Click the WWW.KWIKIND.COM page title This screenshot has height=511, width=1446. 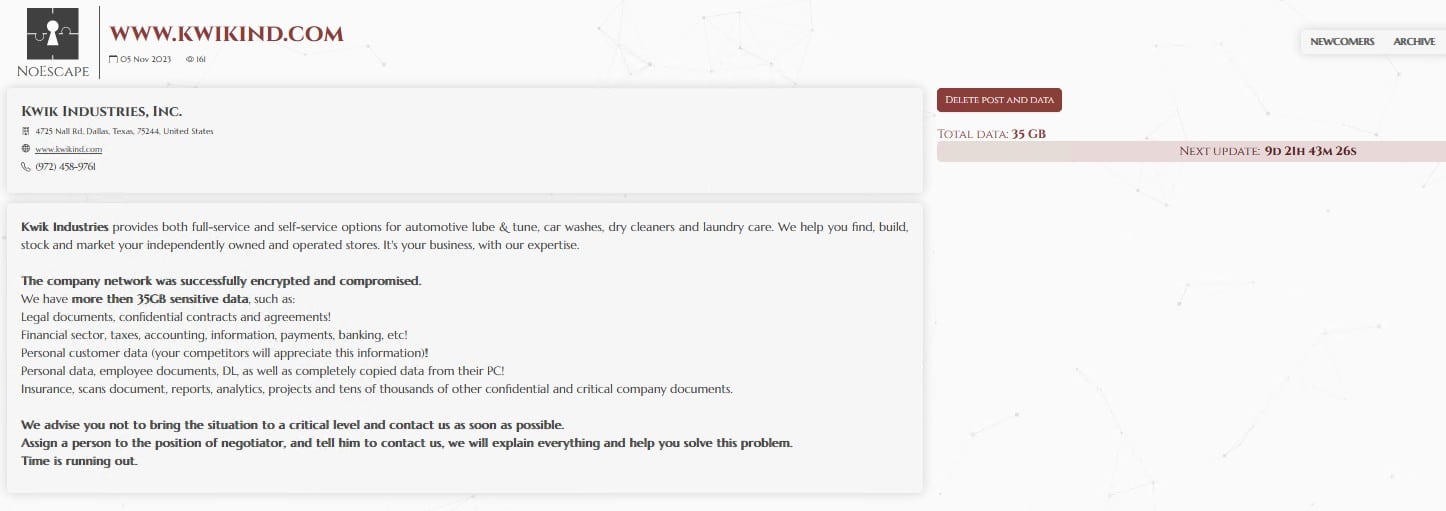226,33
